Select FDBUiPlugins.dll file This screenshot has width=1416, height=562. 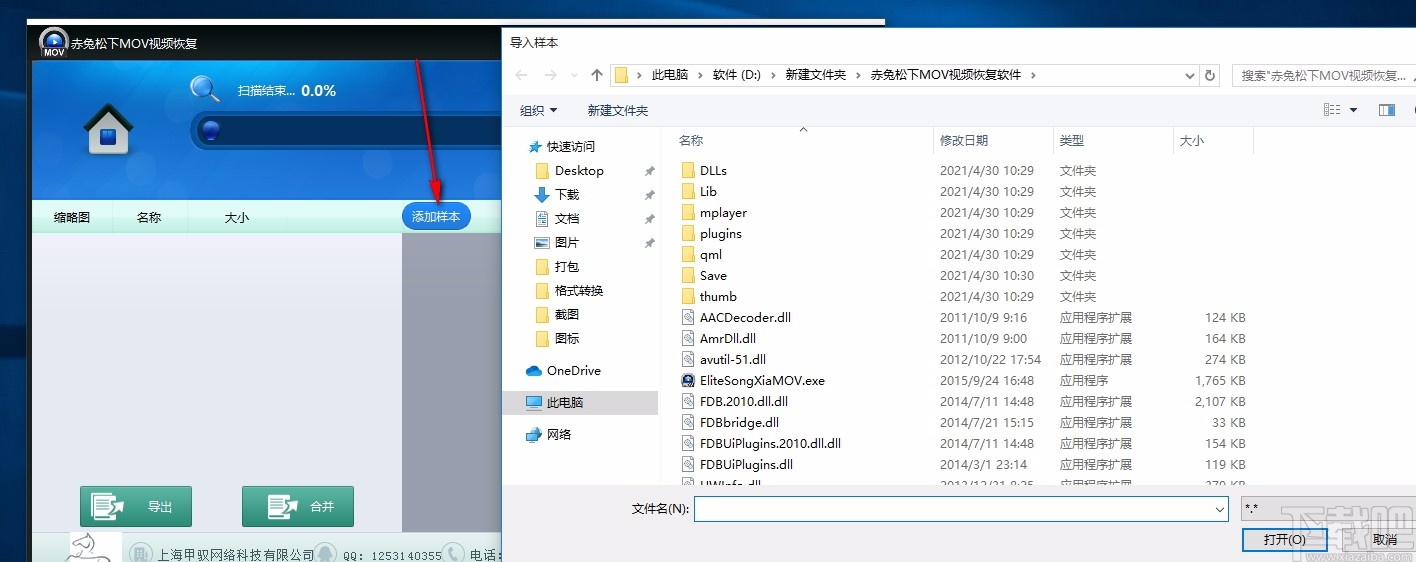(x=746, y=465)
